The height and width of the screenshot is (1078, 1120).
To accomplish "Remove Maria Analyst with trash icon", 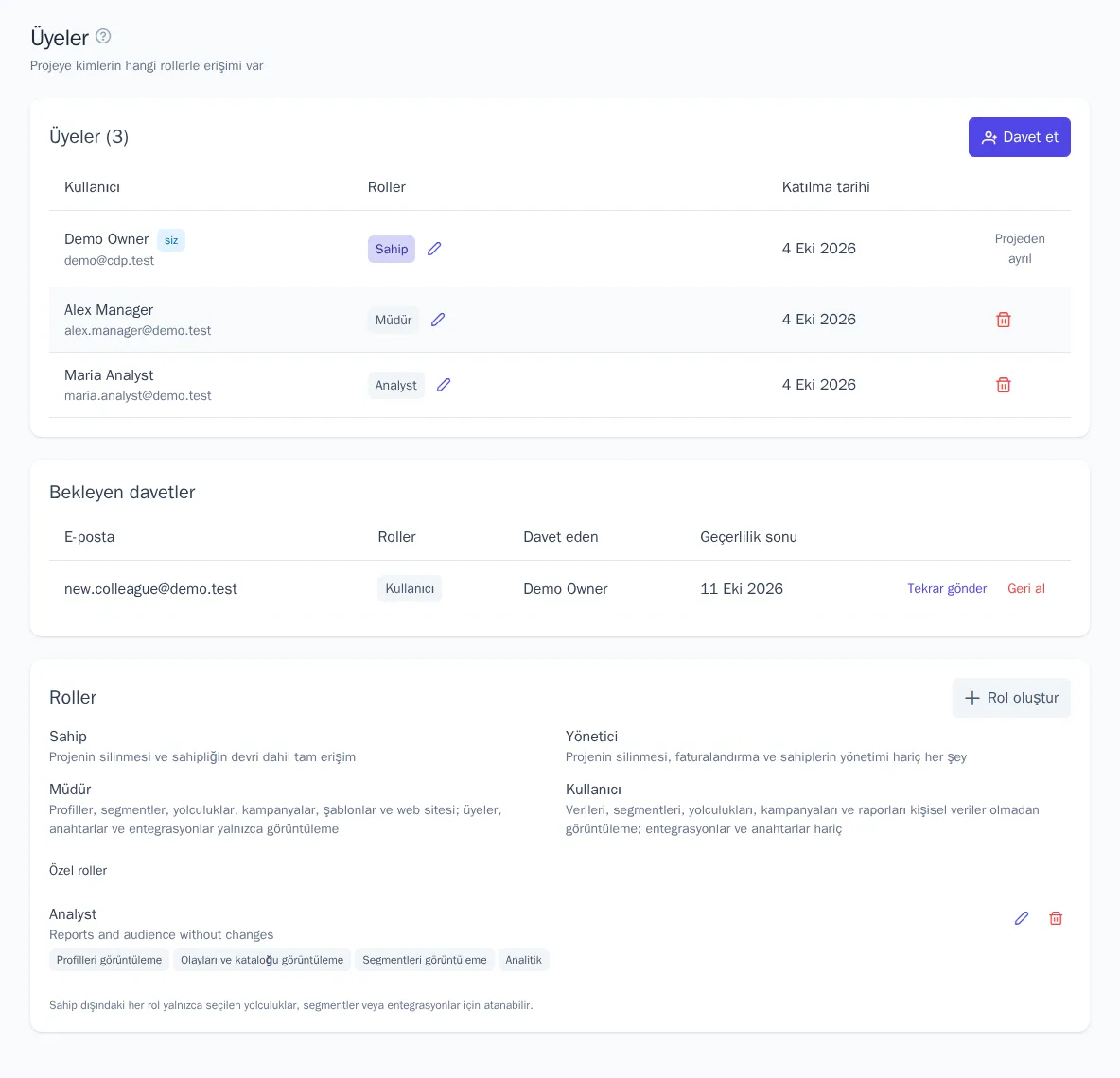I will [x=1003, y=385].
